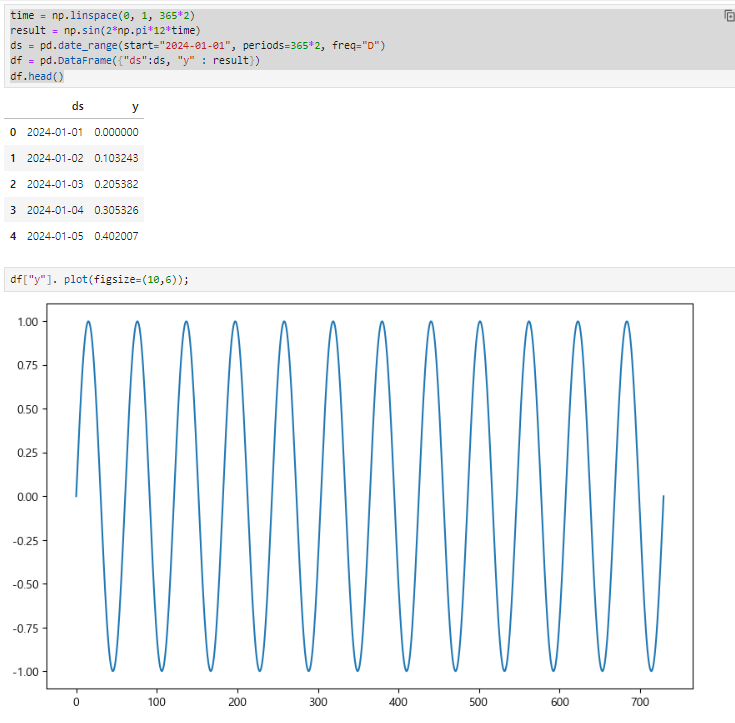Select the cell '2024-01-01'
This screenshot has width=735, height=723.
pyautogui.click(x=55, y=132)
